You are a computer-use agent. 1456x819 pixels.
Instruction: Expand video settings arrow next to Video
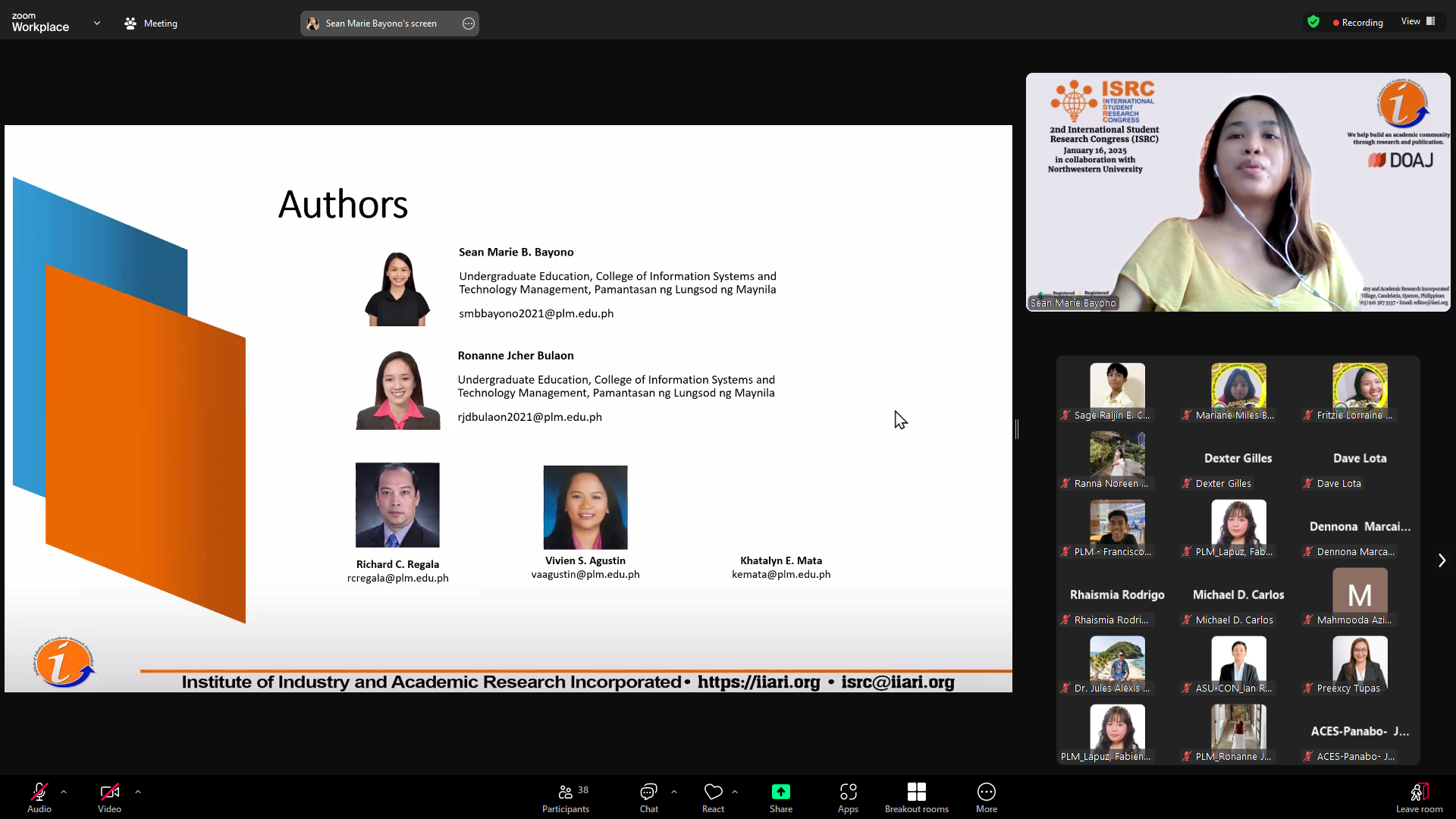pos(138,792)
